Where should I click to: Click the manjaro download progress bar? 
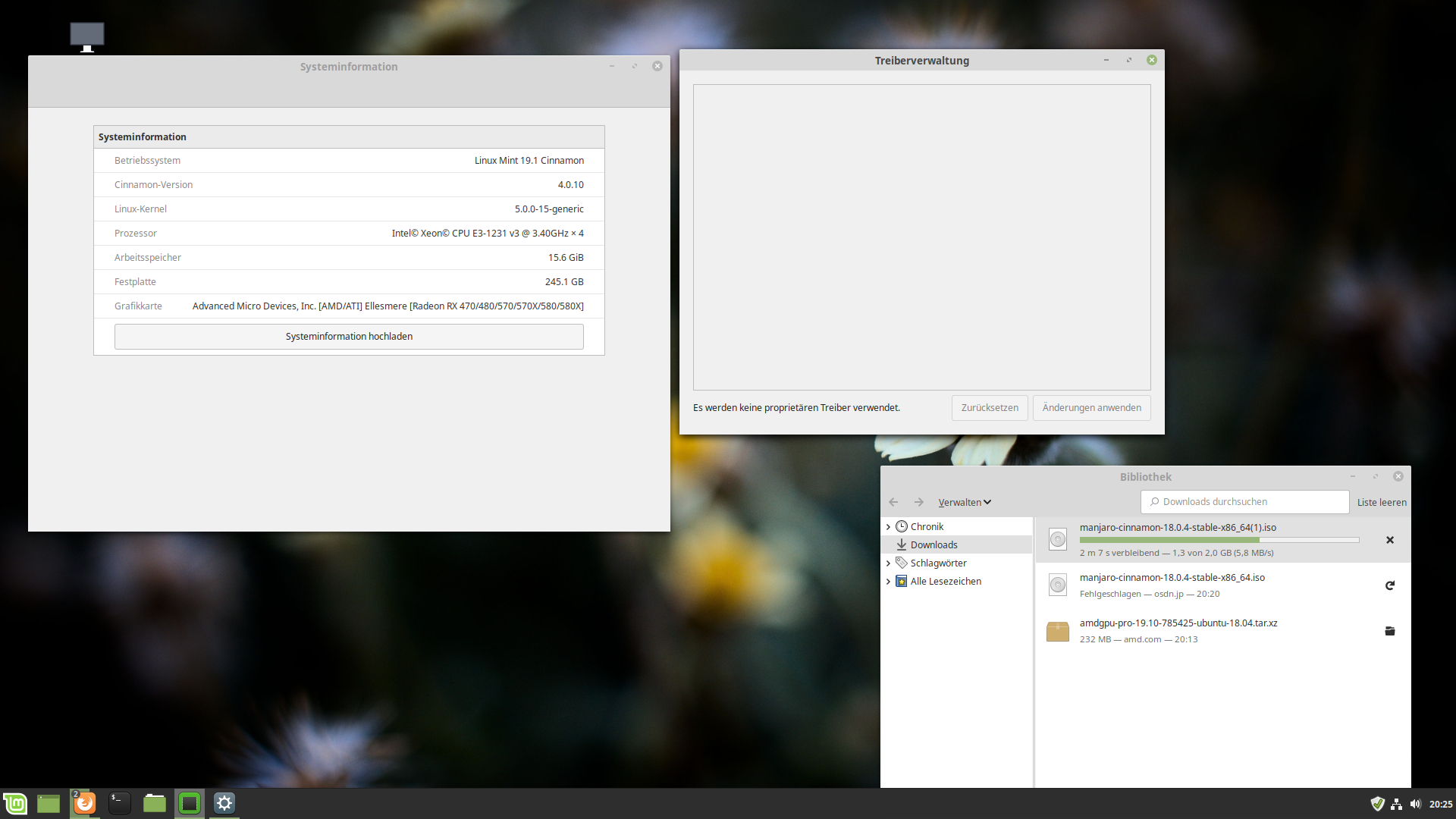point(1219,540)
